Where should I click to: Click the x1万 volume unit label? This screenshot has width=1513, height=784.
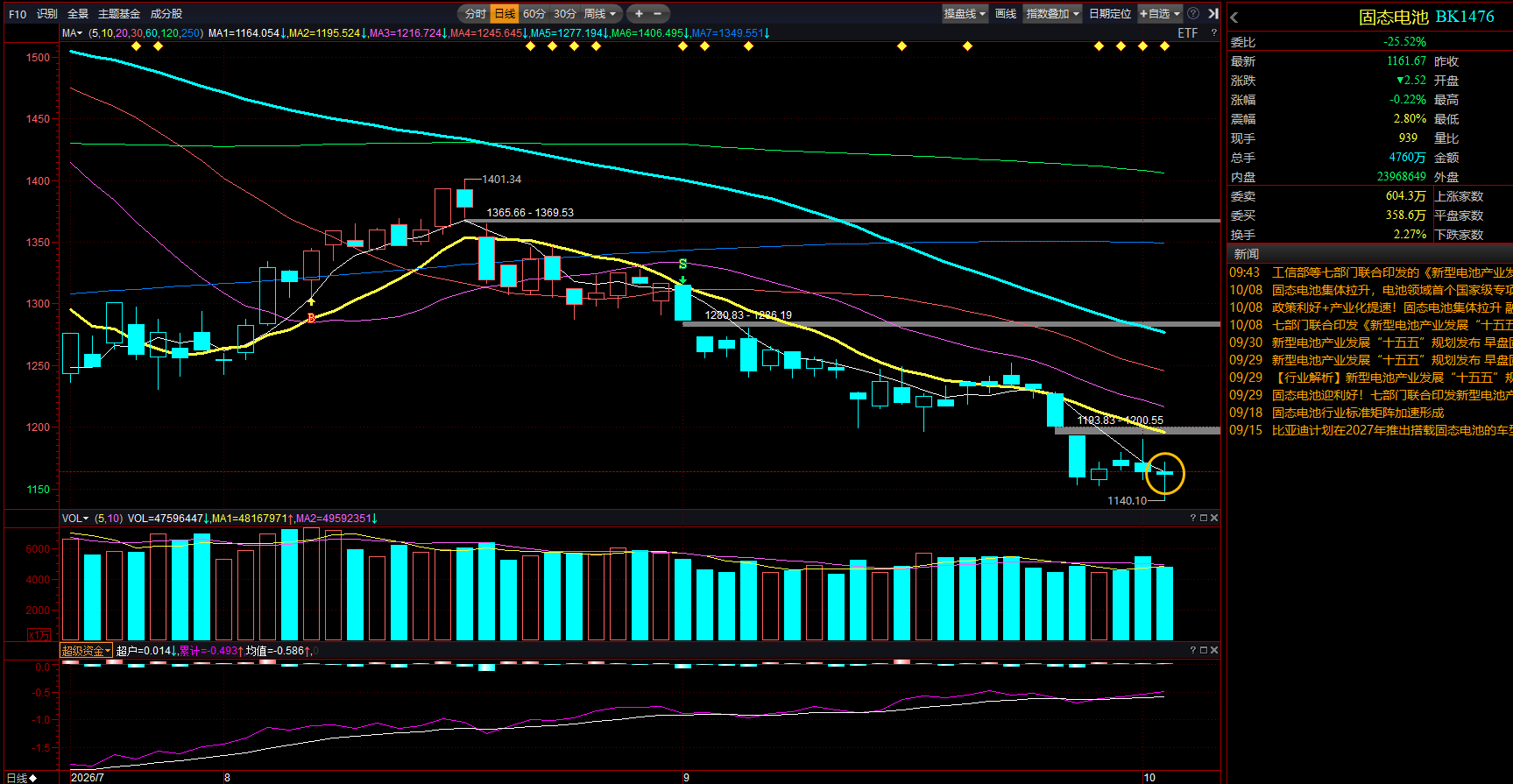39,635
